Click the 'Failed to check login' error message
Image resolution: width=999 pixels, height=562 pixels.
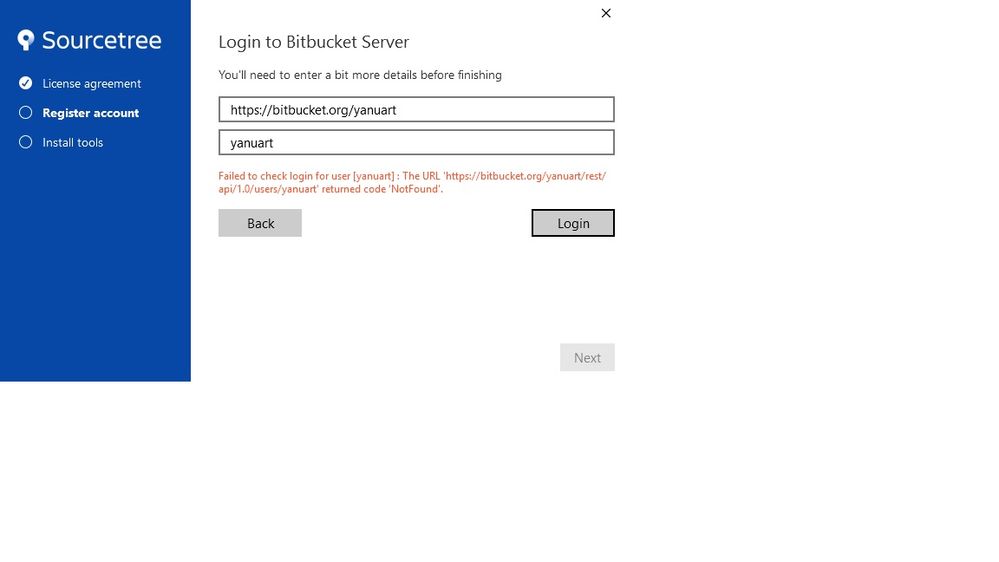click(x=412, y=182)
